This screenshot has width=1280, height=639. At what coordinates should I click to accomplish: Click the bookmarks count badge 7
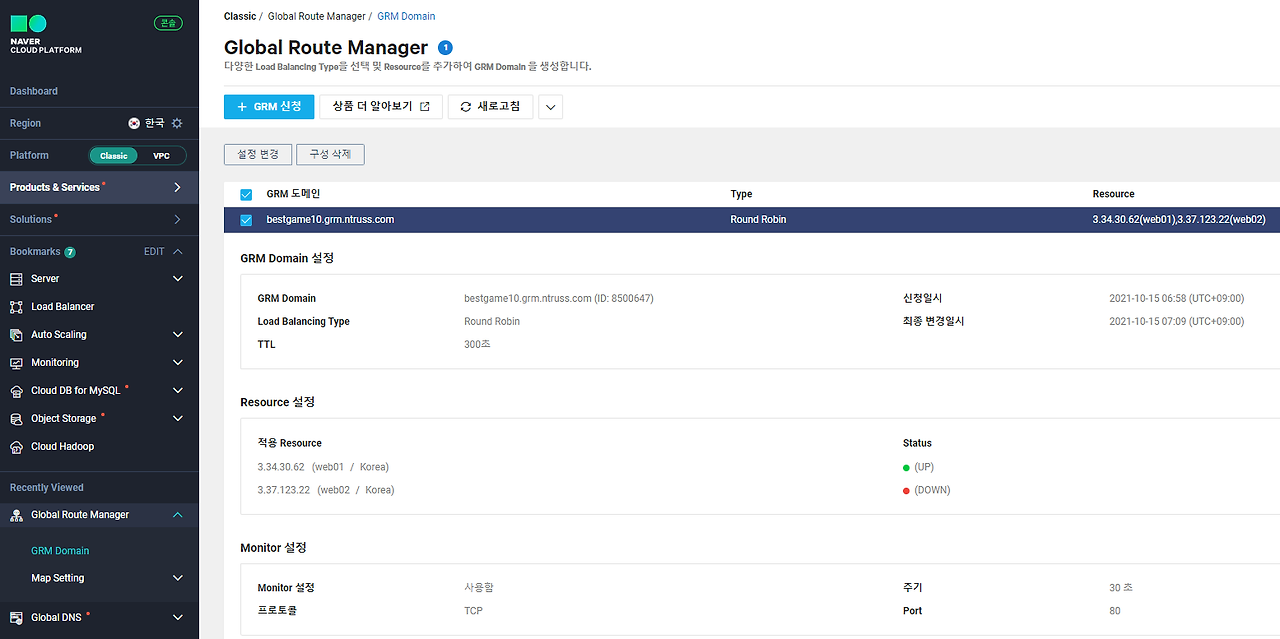point(70,252)
